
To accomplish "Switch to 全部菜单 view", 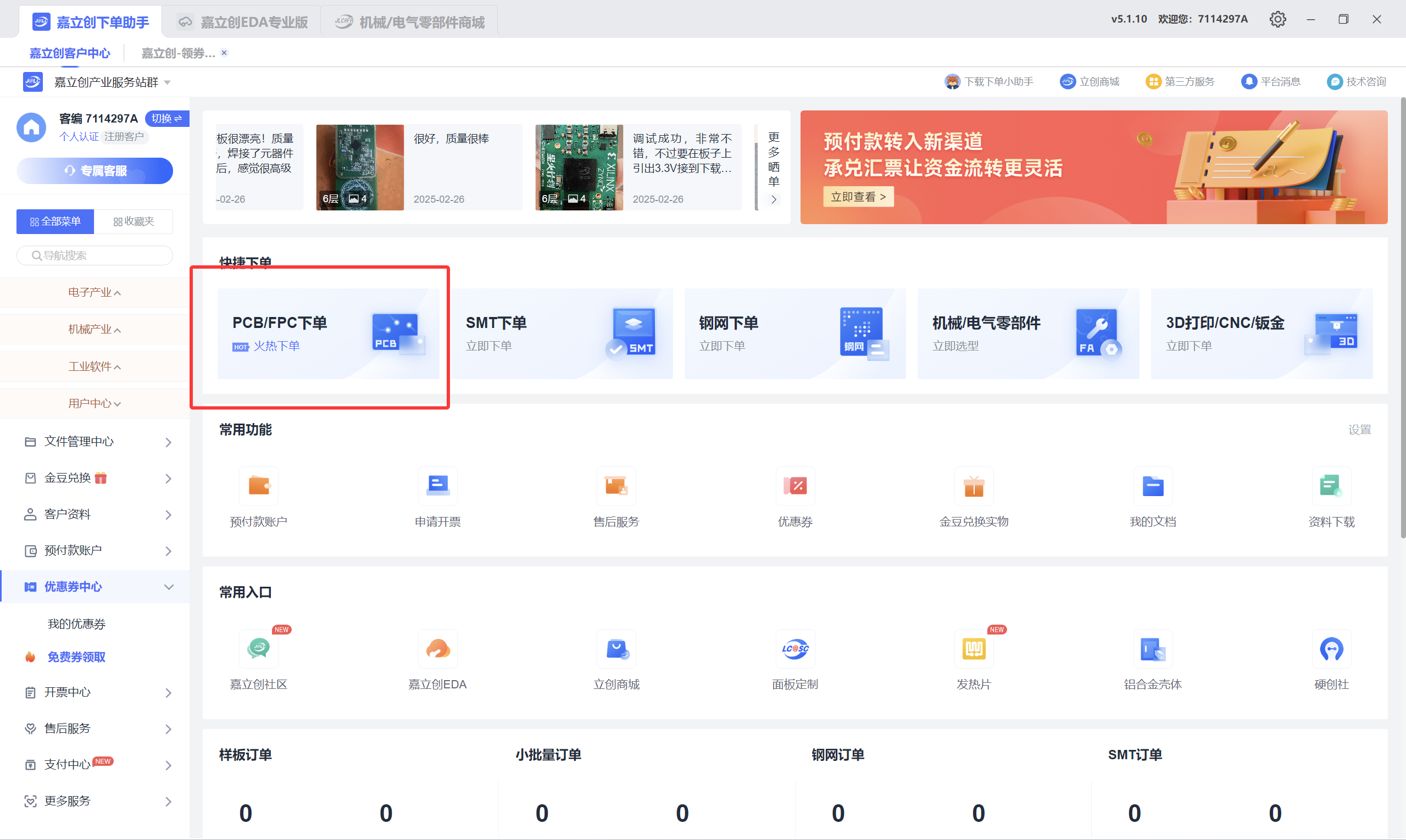I will (55, 221).
